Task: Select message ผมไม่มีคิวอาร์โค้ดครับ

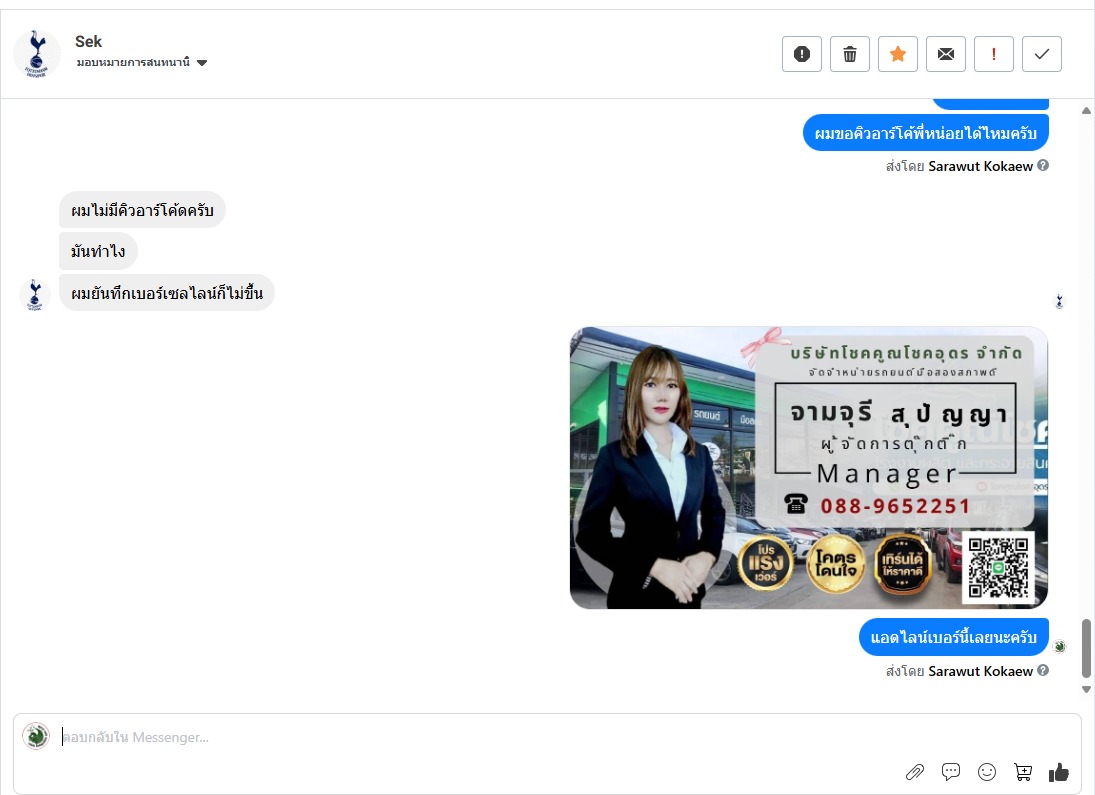Action: click(142, 210)
